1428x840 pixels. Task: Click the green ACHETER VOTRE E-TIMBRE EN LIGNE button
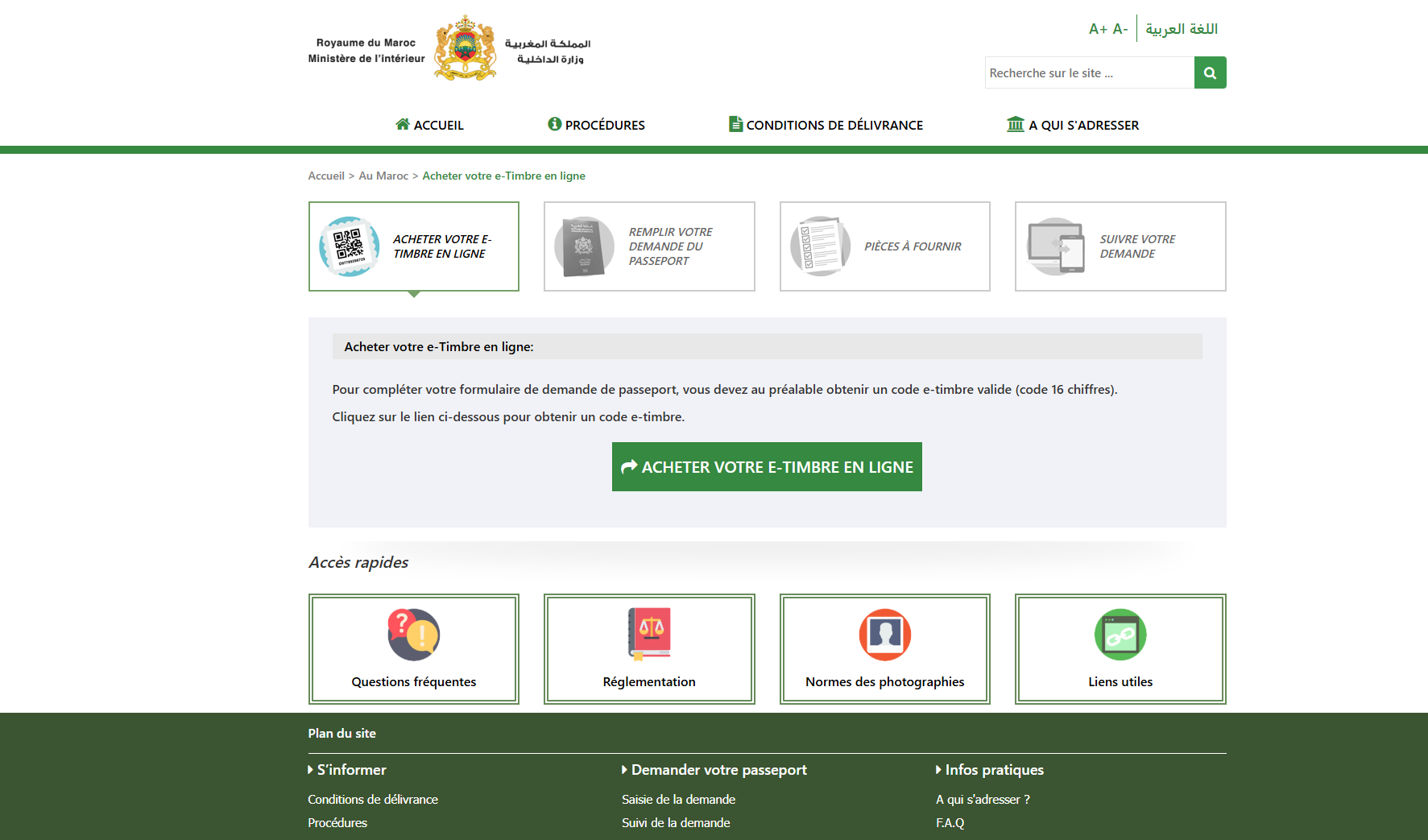point(767,466)
